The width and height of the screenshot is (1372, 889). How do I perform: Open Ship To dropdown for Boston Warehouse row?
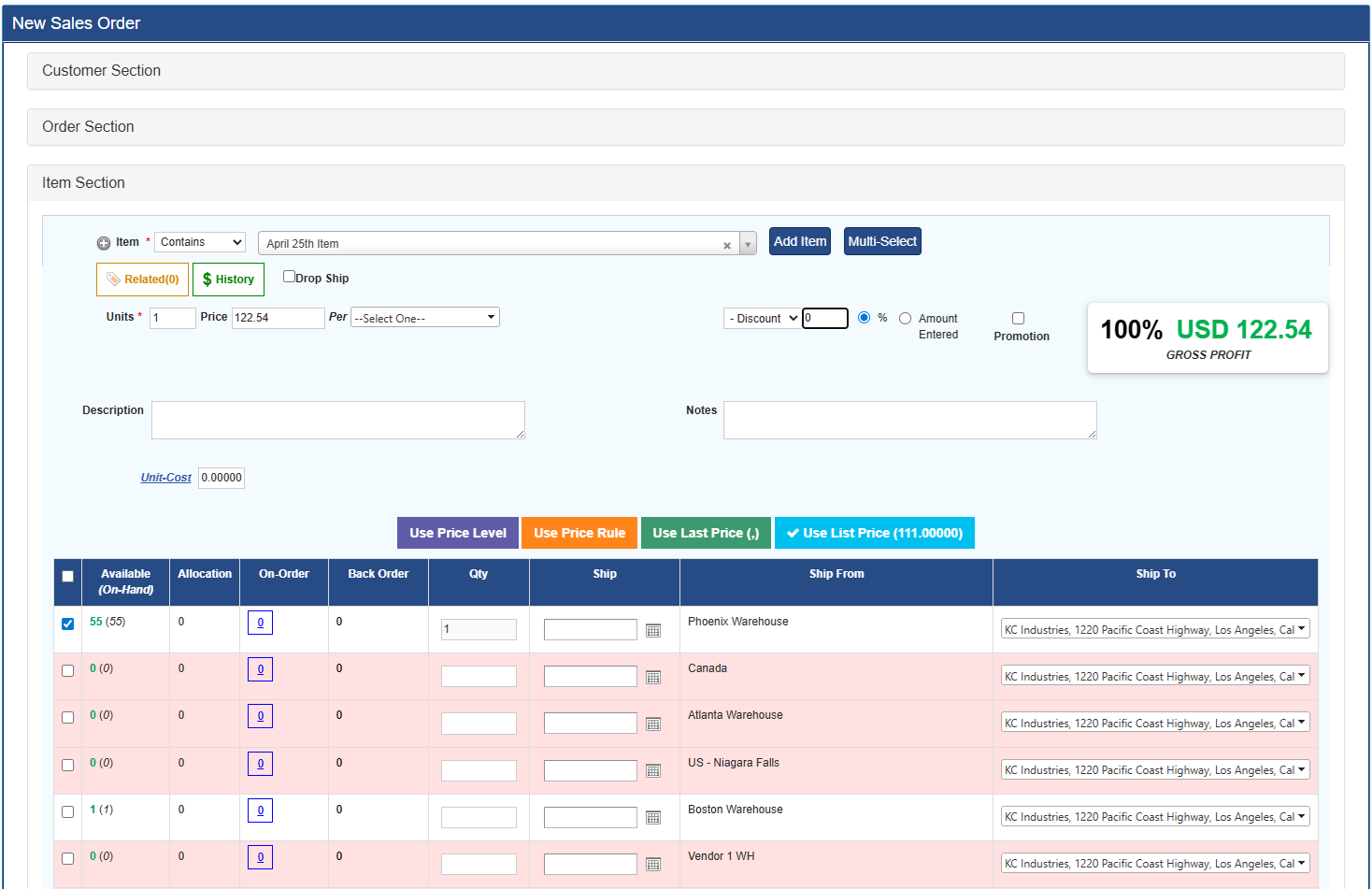(1155, 816)
